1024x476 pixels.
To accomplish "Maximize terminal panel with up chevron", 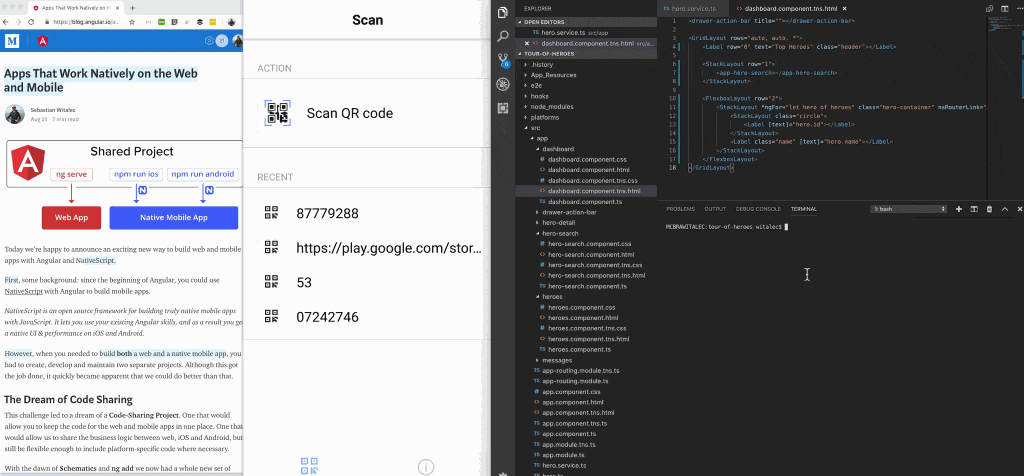I will pyautogui.click(x=1004, y=209).
